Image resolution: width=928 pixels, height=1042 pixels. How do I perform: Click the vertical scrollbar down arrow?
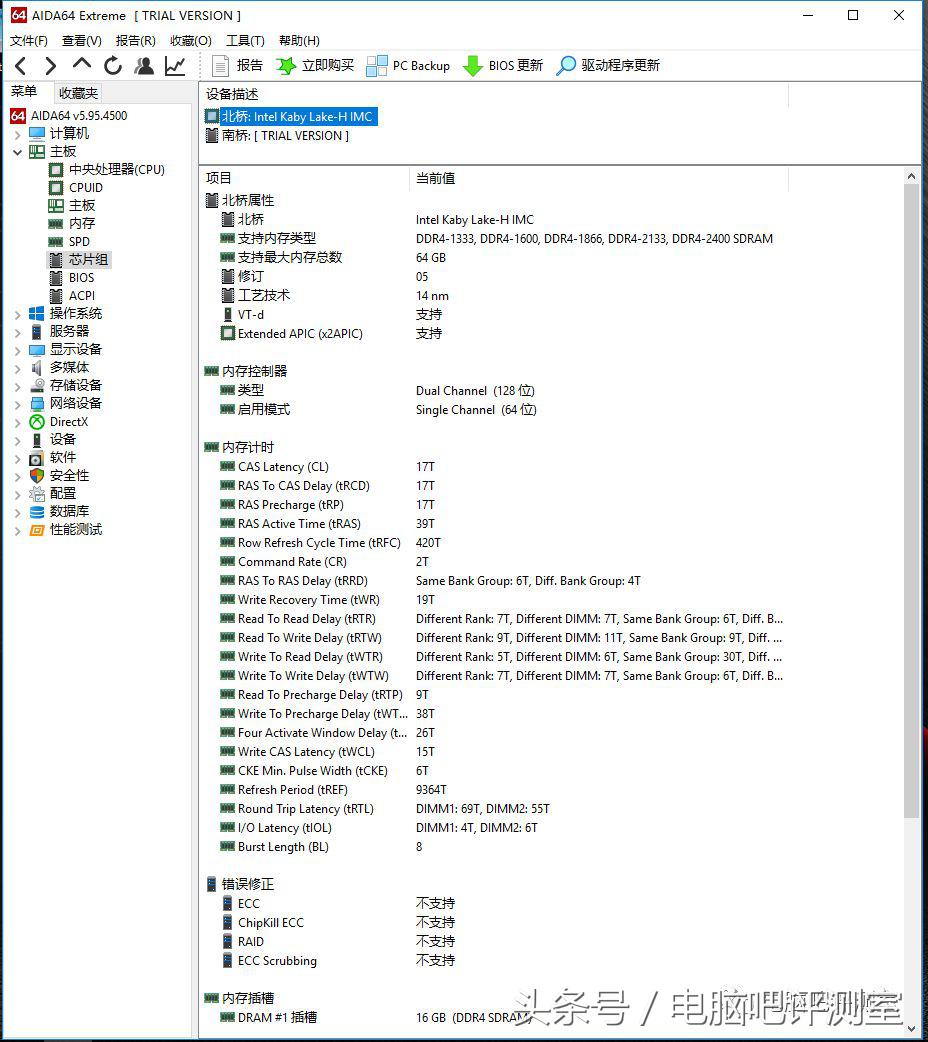[x=912, y=1027]
